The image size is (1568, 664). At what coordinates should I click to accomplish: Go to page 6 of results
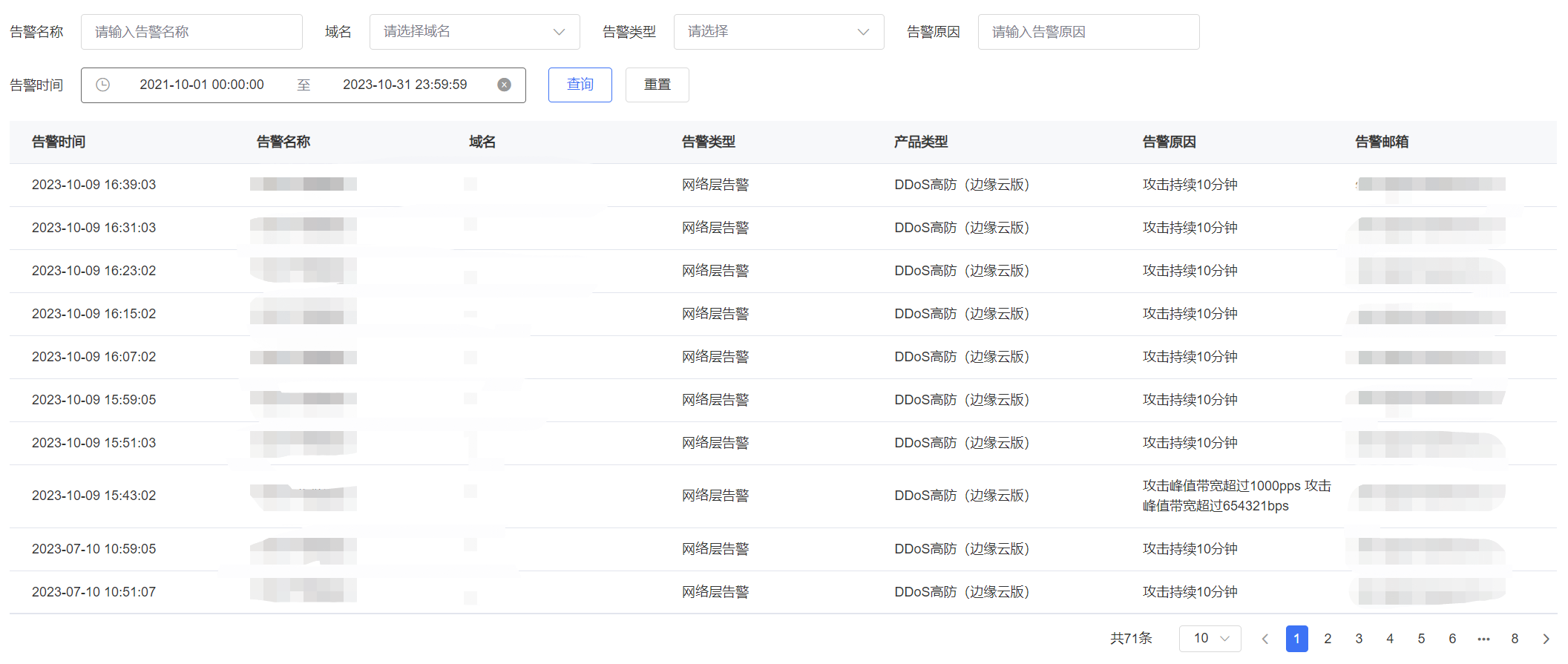point(1452,639)
